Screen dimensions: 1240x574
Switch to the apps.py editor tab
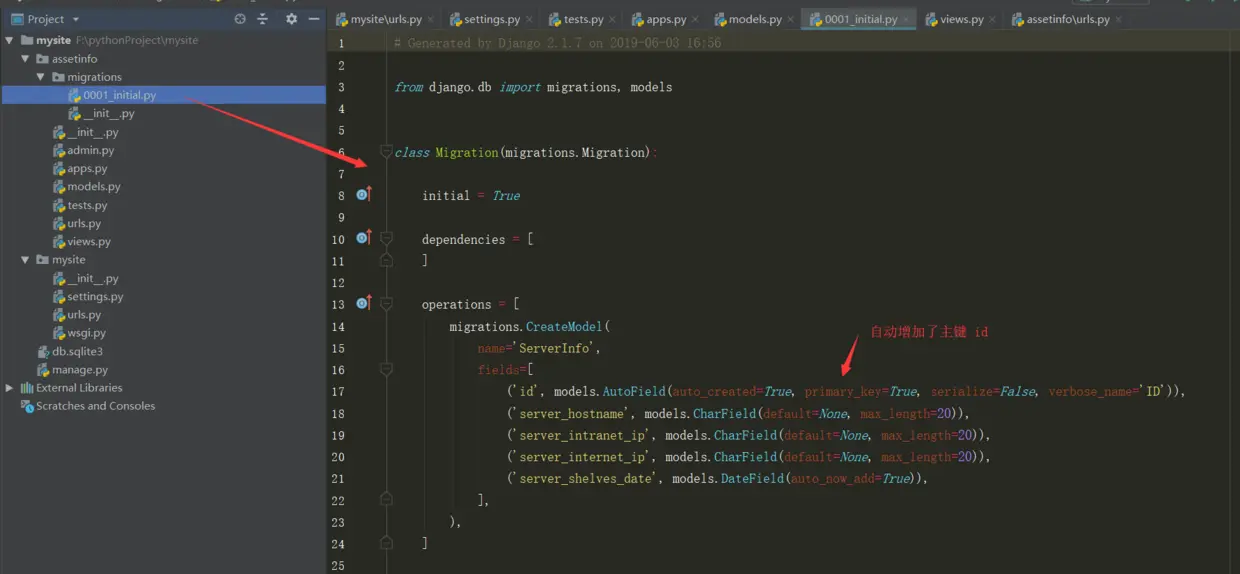coord(666,19)
